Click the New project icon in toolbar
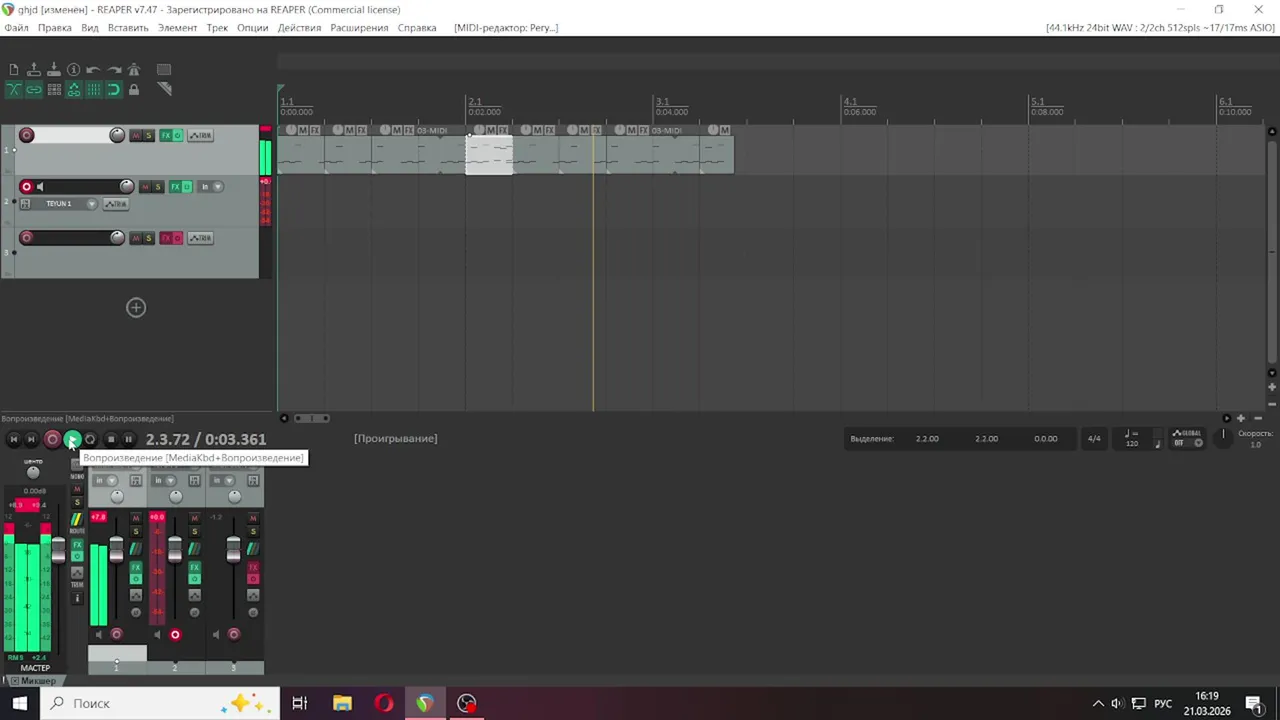 [13, 70]
